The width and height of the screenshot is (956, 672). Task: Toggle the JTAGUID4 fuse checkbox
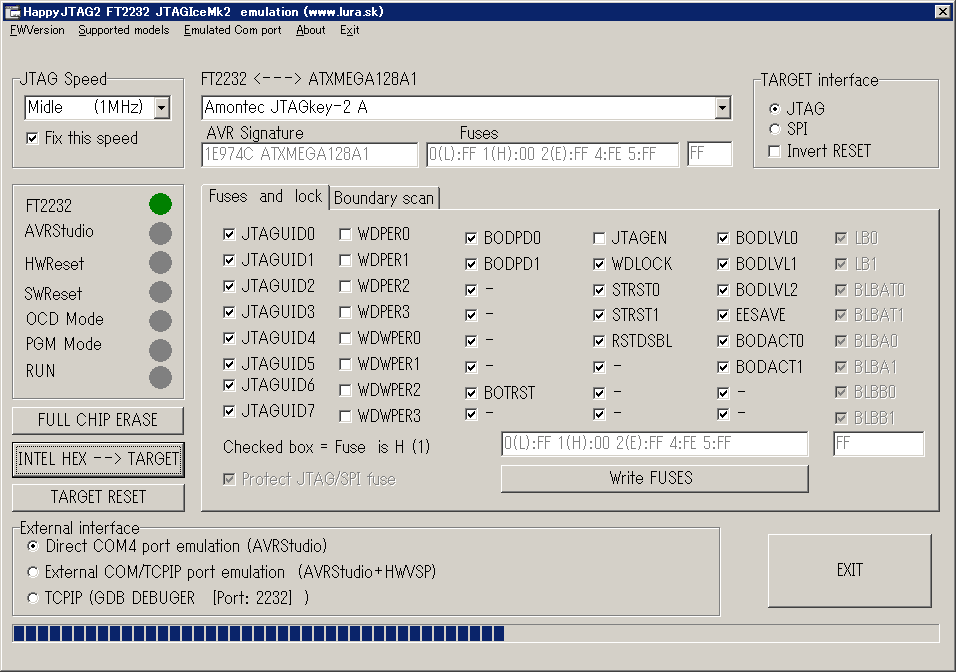[x=229, y=338]
